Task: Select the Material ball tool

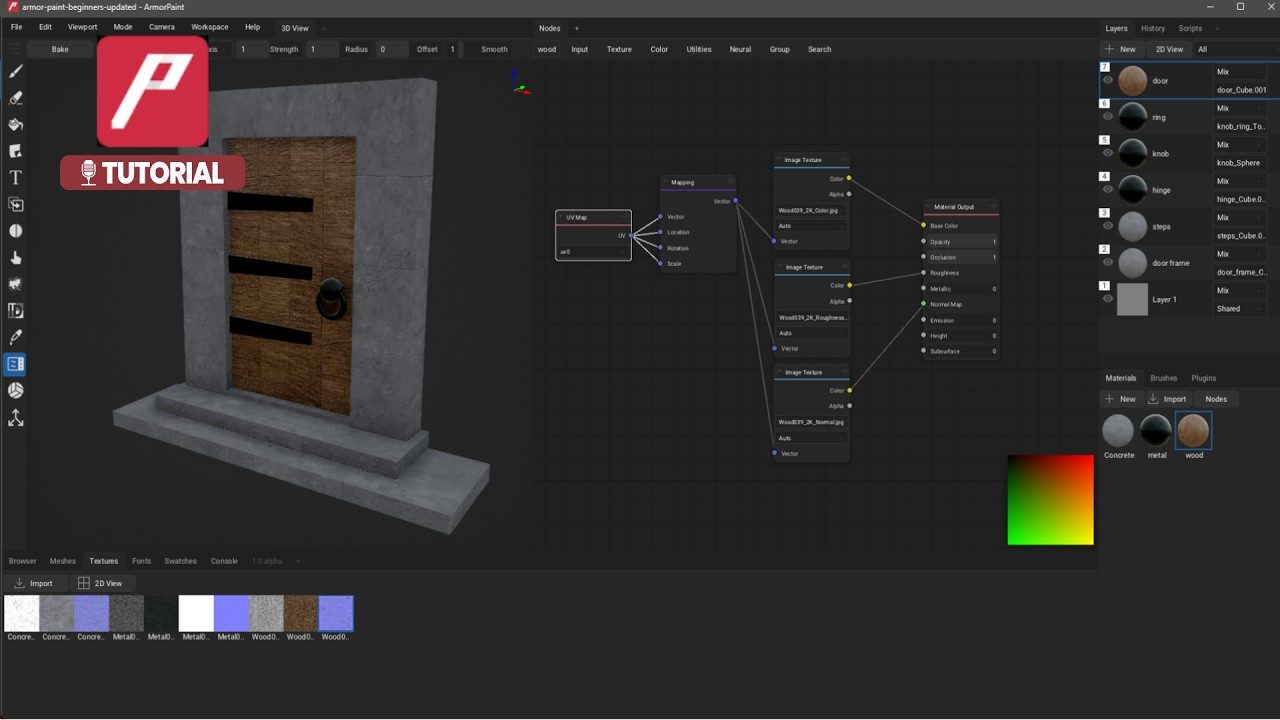Action: click(x=15, y=390)
